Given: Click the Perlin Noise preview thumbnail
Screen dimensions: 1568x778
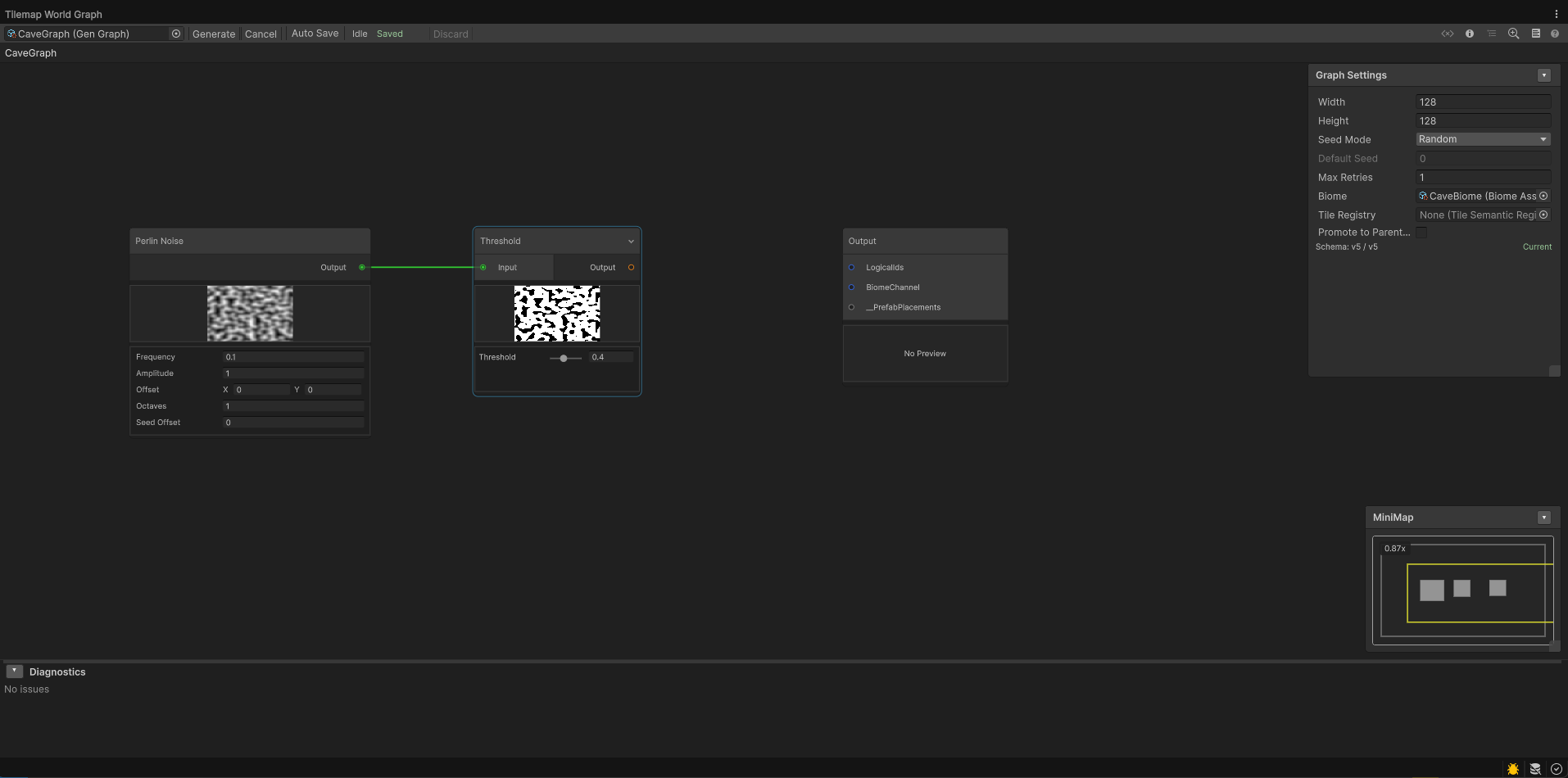Looking at the screenshot, I should coord(250,313).
